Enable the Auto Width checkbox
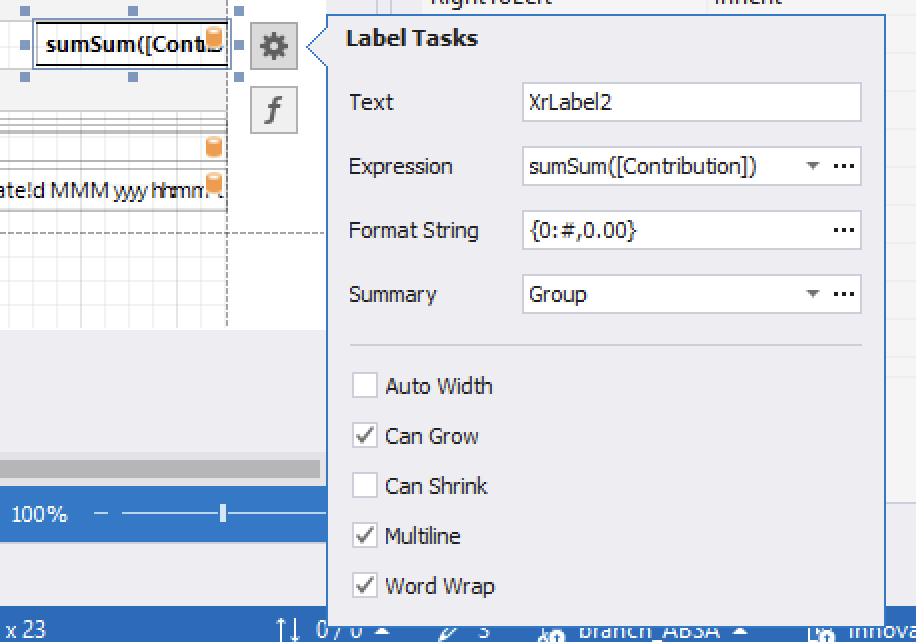The height and width of the screenshot is (642, 916). coord(365,386)
